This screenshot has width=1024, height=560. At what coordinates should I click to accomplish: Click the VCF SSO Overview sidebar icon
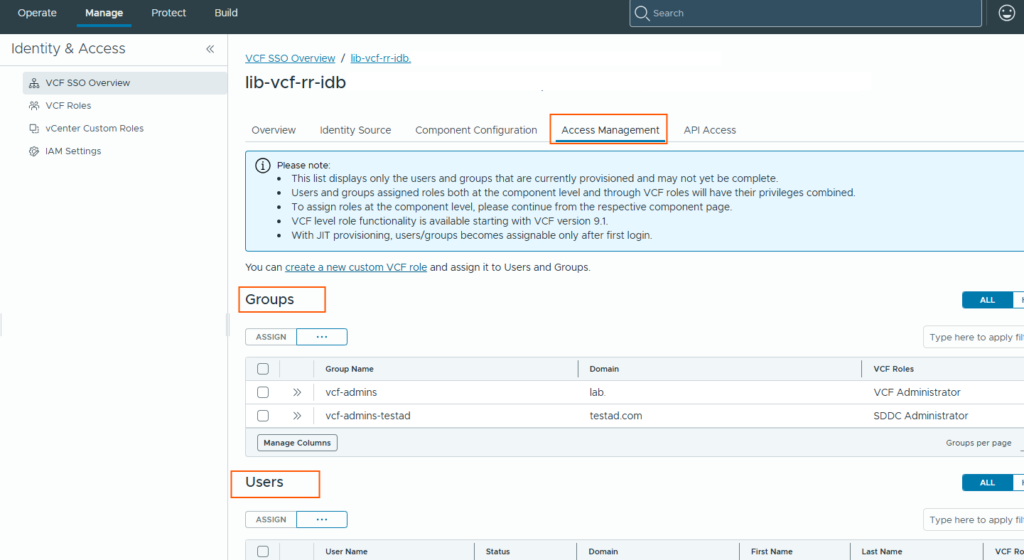pyautogui.click(x=34, y=83)
